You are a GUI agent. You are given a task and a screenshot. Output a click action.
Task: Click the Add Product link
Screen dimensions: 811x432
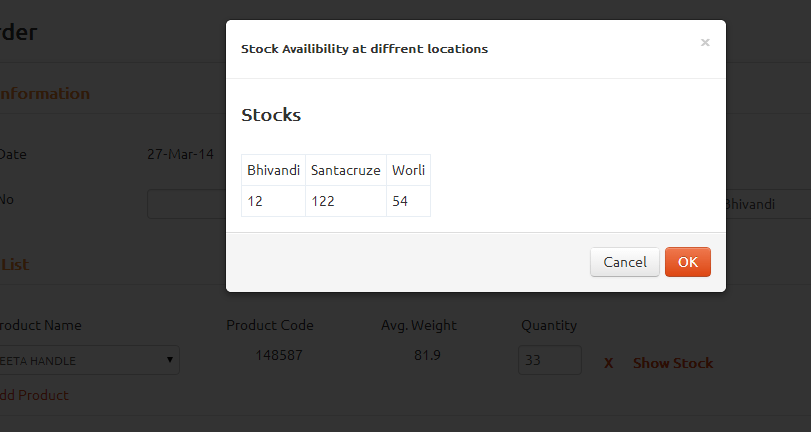(x=35, y=395)
